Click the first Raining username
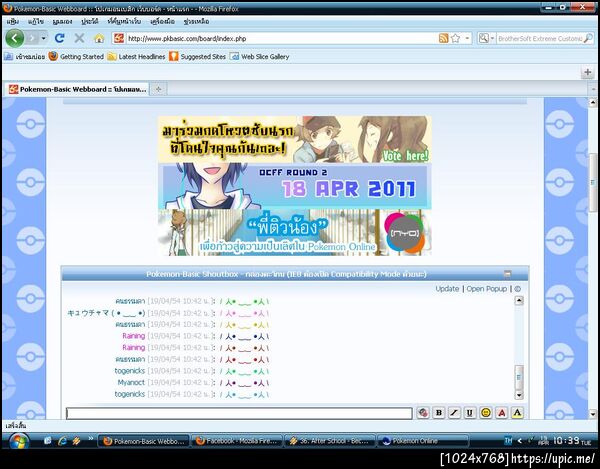Image resolution: width=600 pixels, height=469 pixels. pos(134,336)
